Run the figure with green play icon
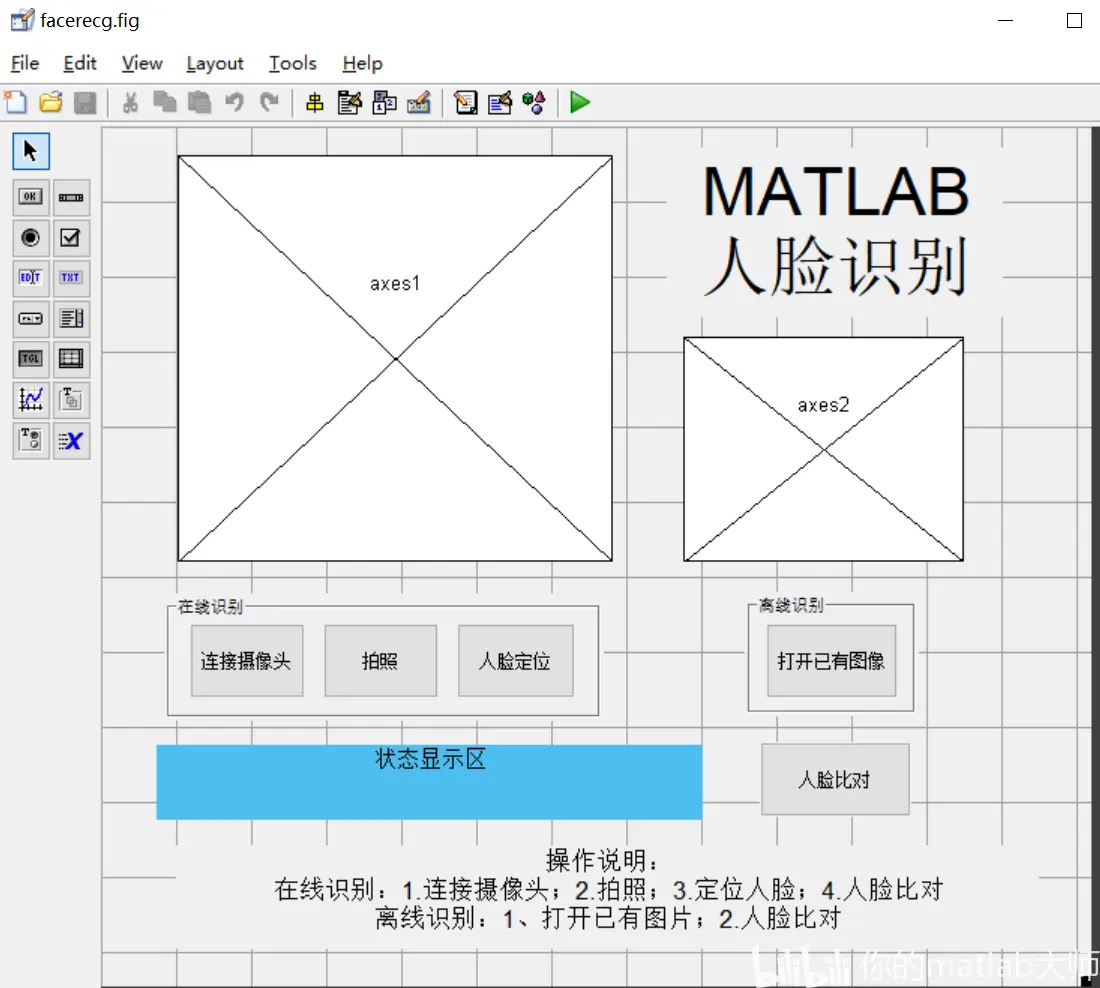 click(x=580, y=102)
